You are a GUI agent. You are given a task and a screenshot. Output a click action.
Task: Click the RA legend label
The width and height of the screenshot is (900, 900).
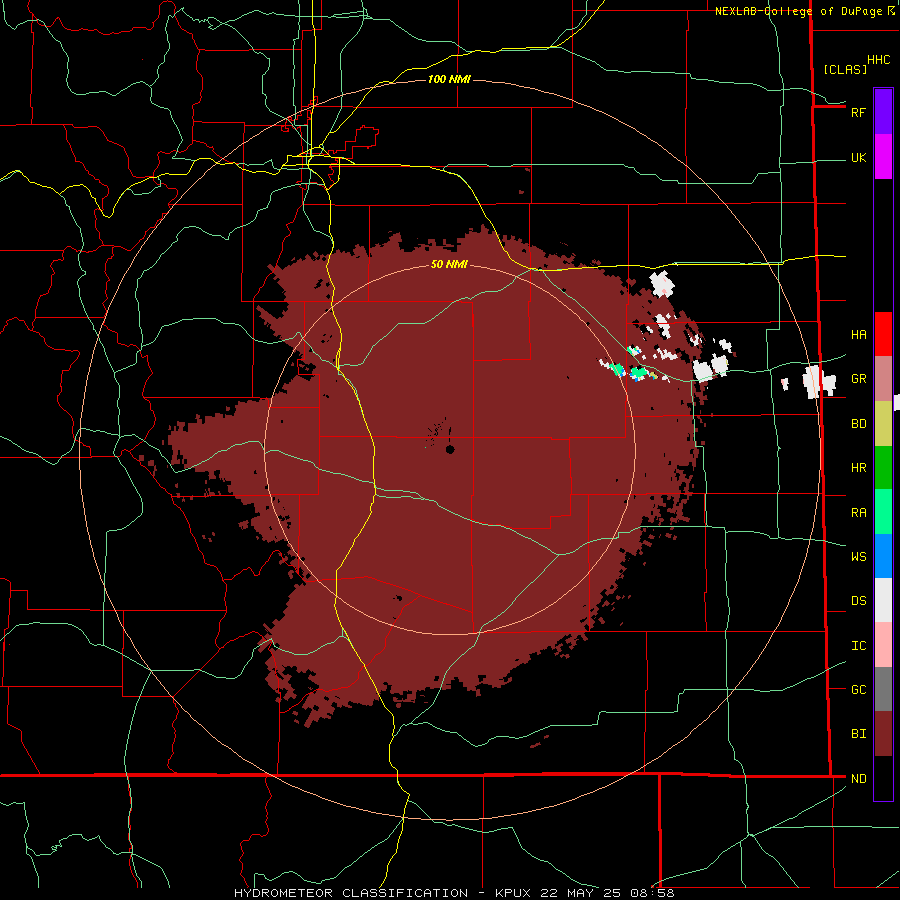coord(858,513)
